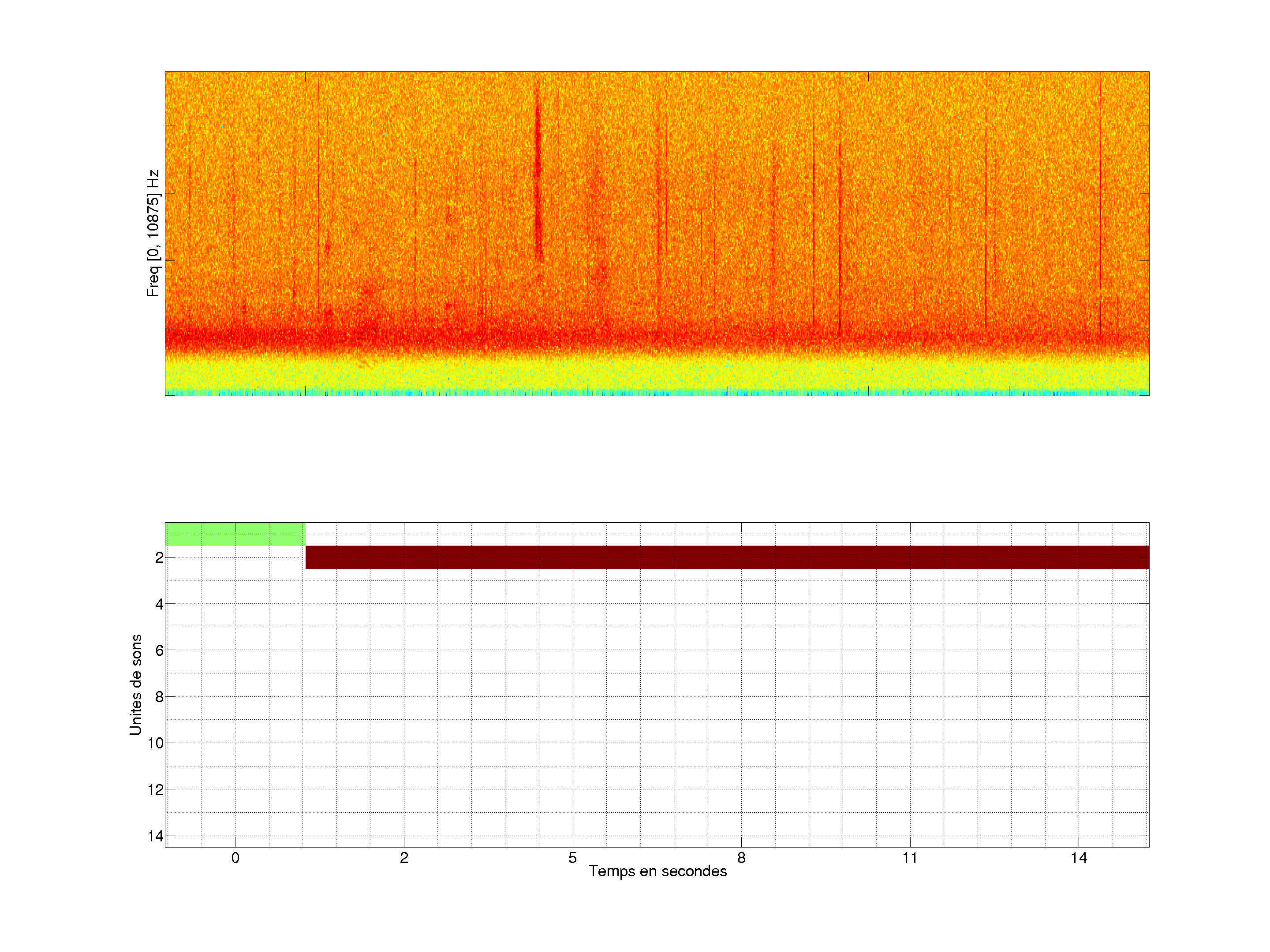Click the x-axis tick label '0'
This screenshot has height=952, width=1270.
pyautogui.click(x=235, y=858)
